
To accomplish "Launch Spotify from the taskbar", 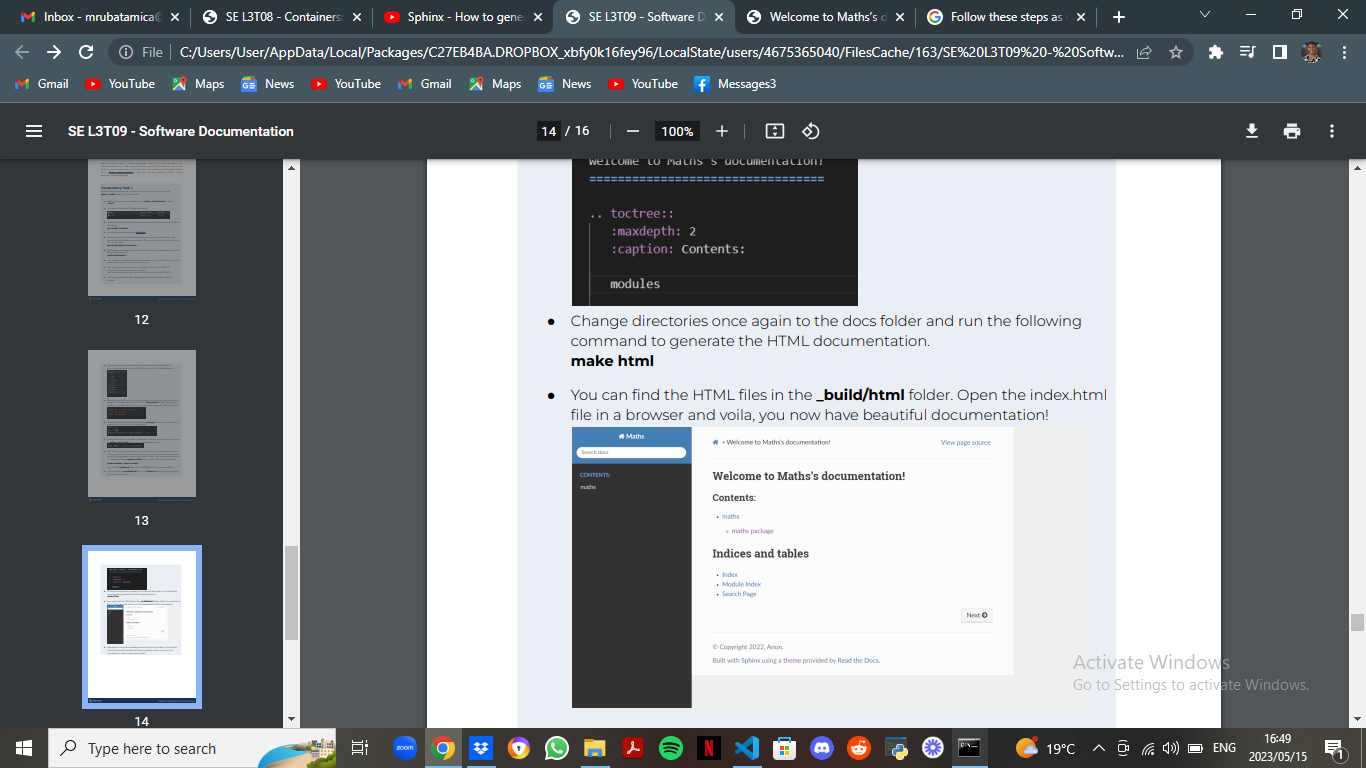I will (x=671, y=748).
